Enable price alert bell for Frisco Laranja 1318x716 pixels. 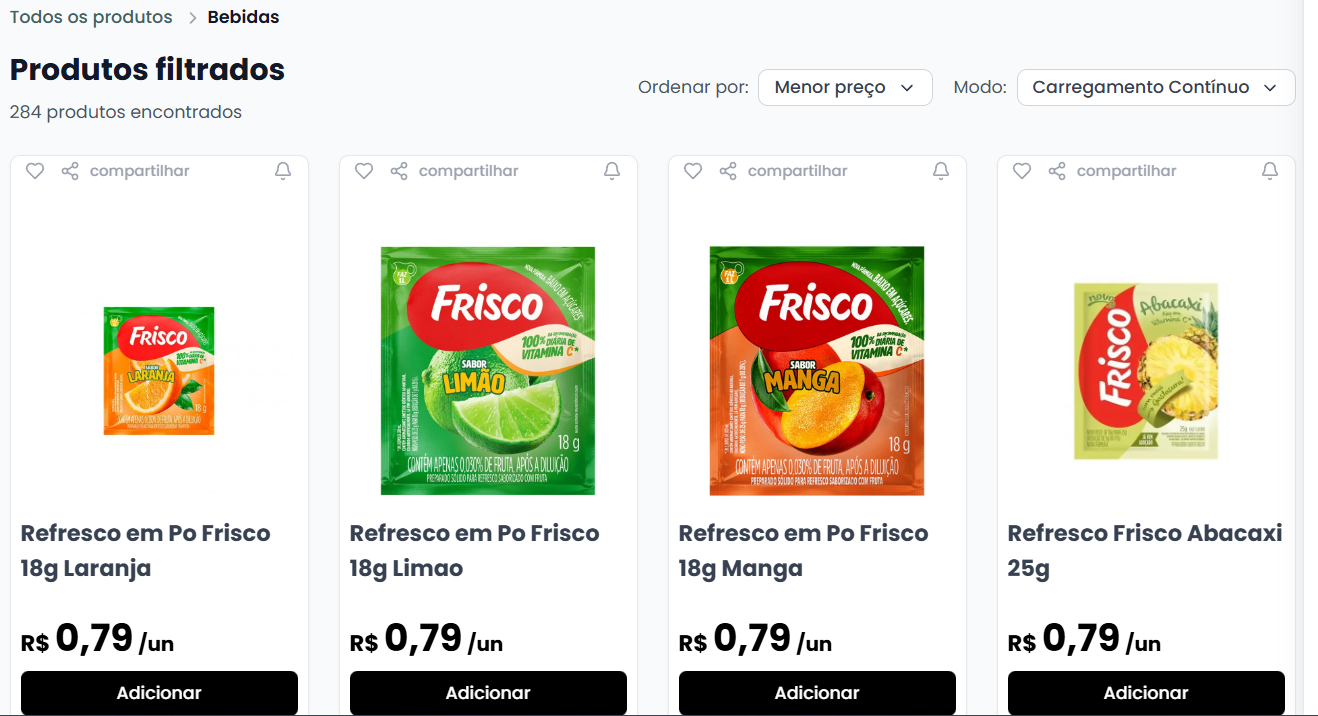pyautogui.click(x=283, y=171)
